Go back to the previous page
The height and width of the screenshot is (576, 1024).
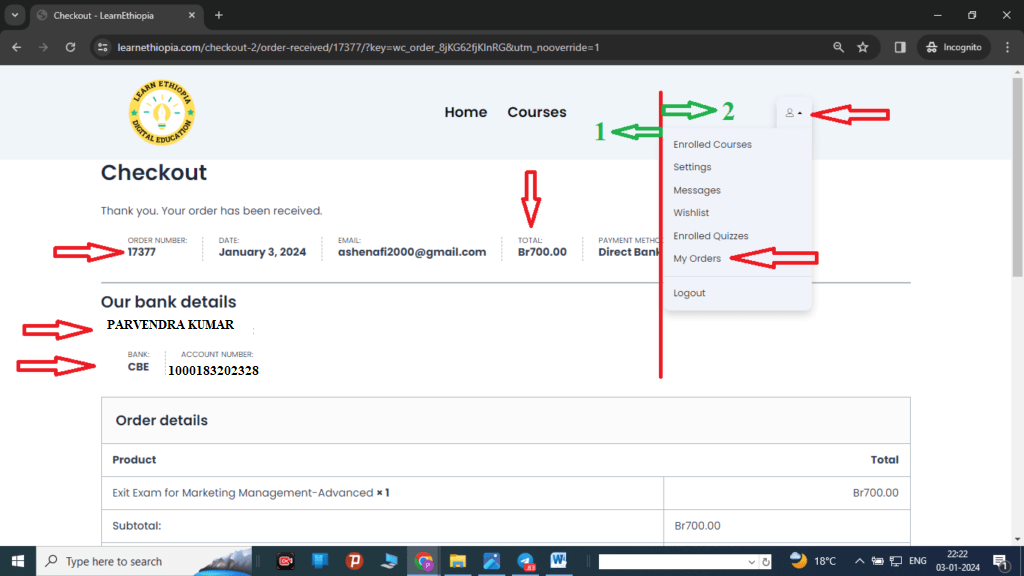[16, 47]
